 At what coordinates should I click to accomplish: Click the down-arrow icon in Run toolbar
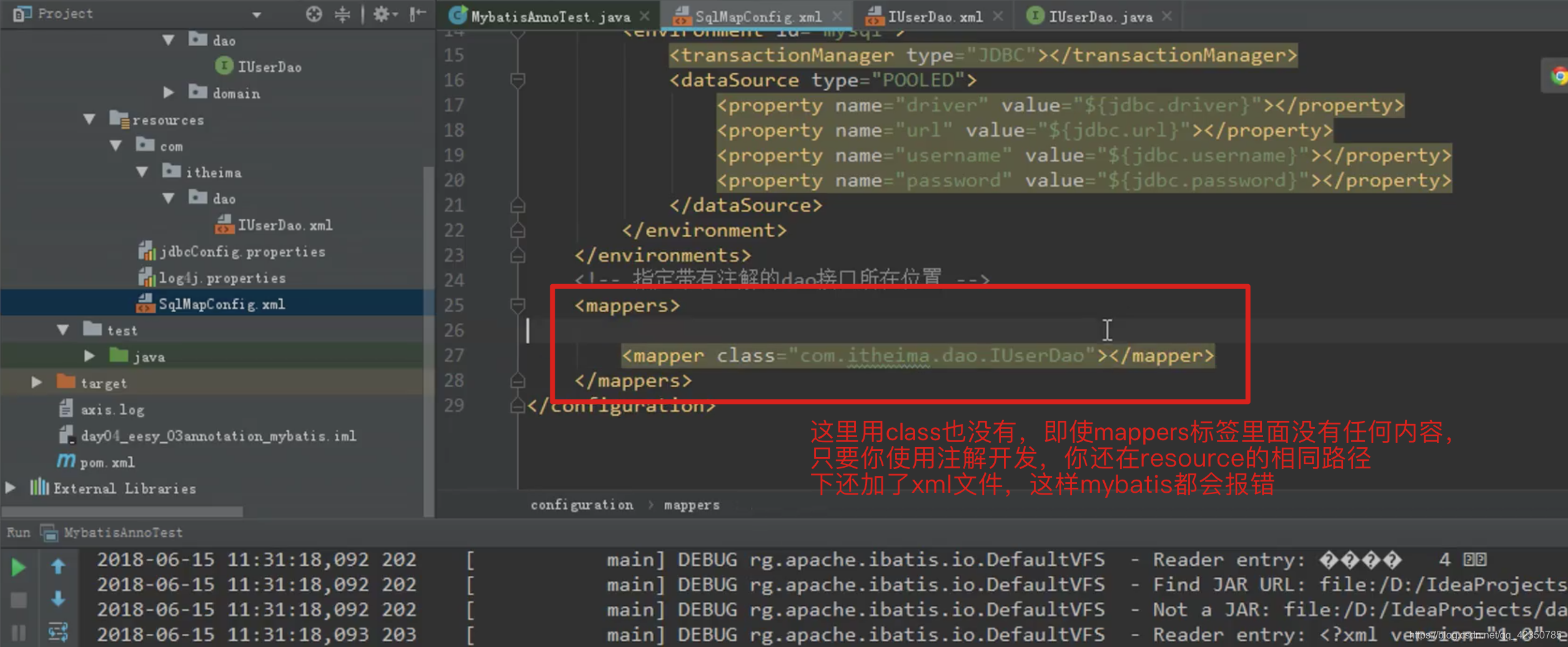[x=58, y=599]
